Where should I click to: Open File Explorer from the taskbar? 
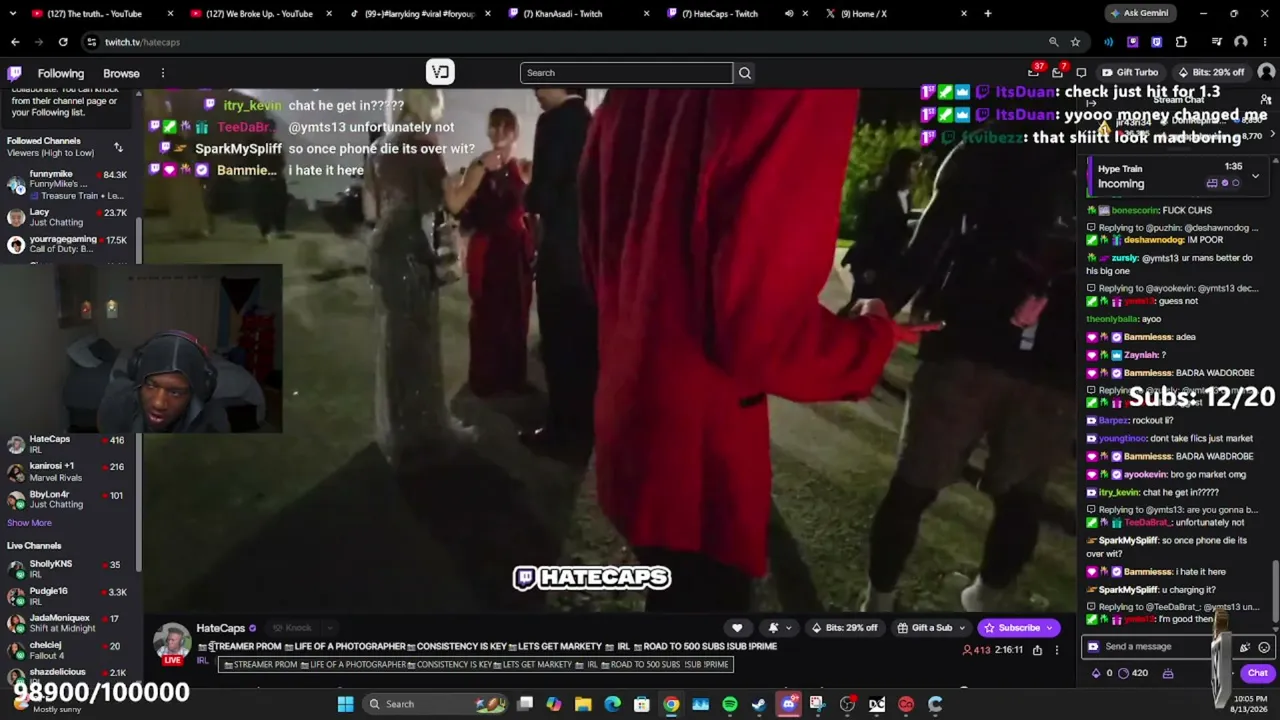[583, 704]
